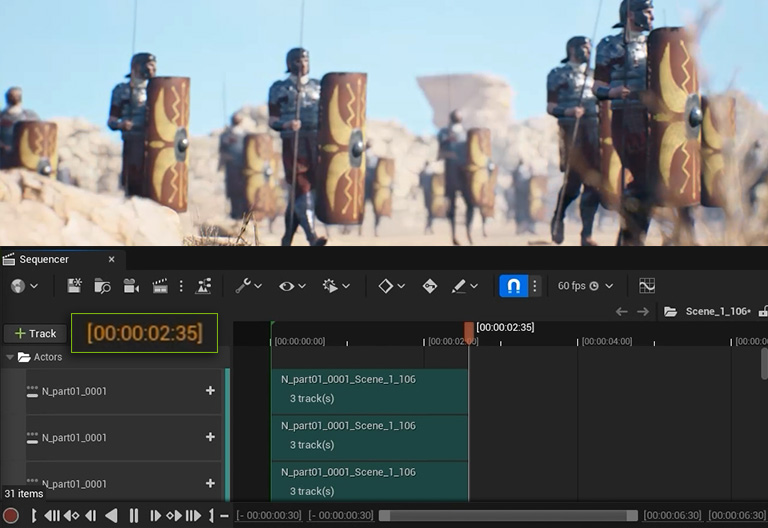Toggle the magnet snapping button

pos(513,286)
